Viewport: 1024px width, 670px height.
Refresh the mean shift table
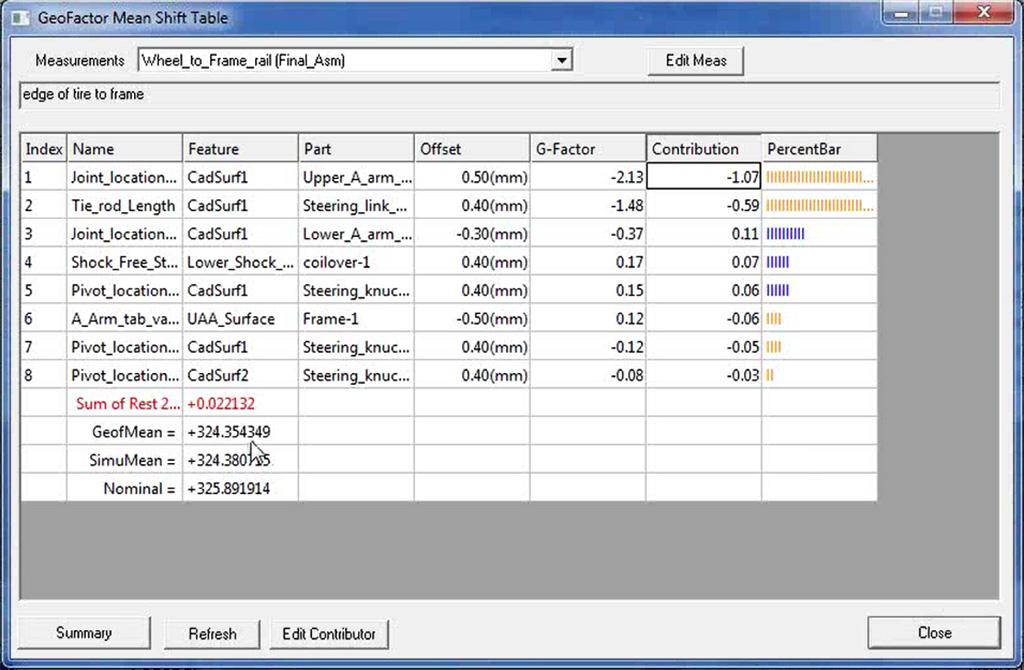coord(211,633)
